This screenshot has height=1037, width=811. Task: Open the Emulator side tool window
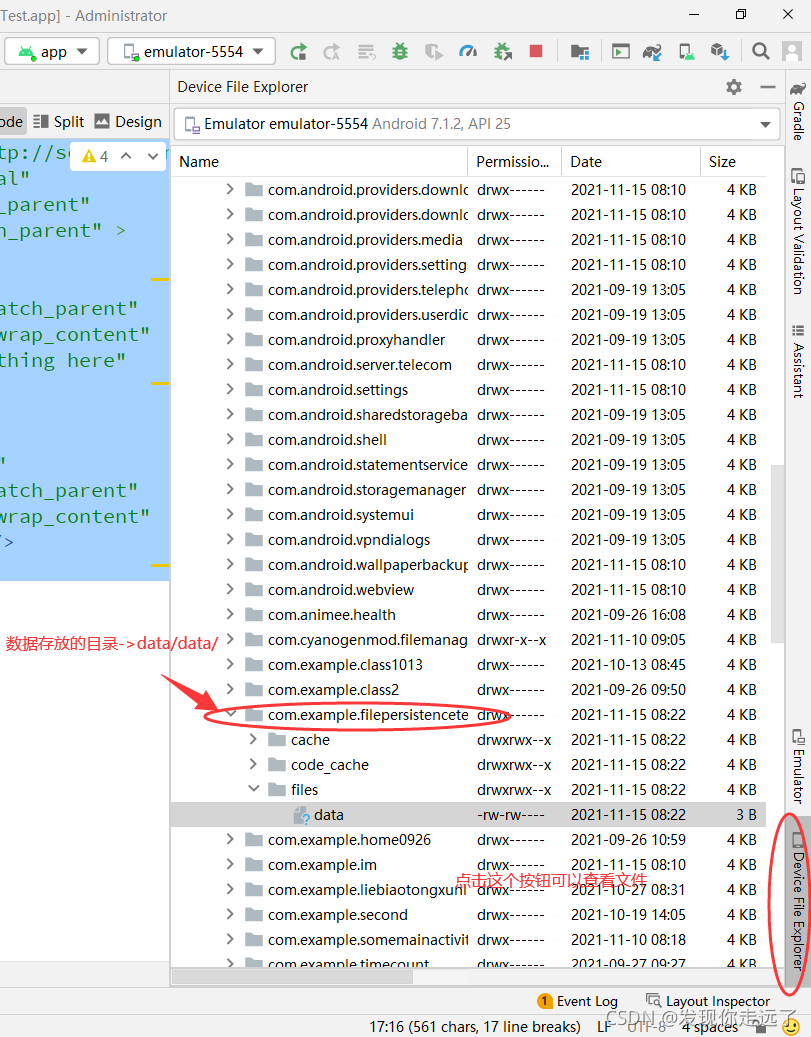tap(798, 766)
